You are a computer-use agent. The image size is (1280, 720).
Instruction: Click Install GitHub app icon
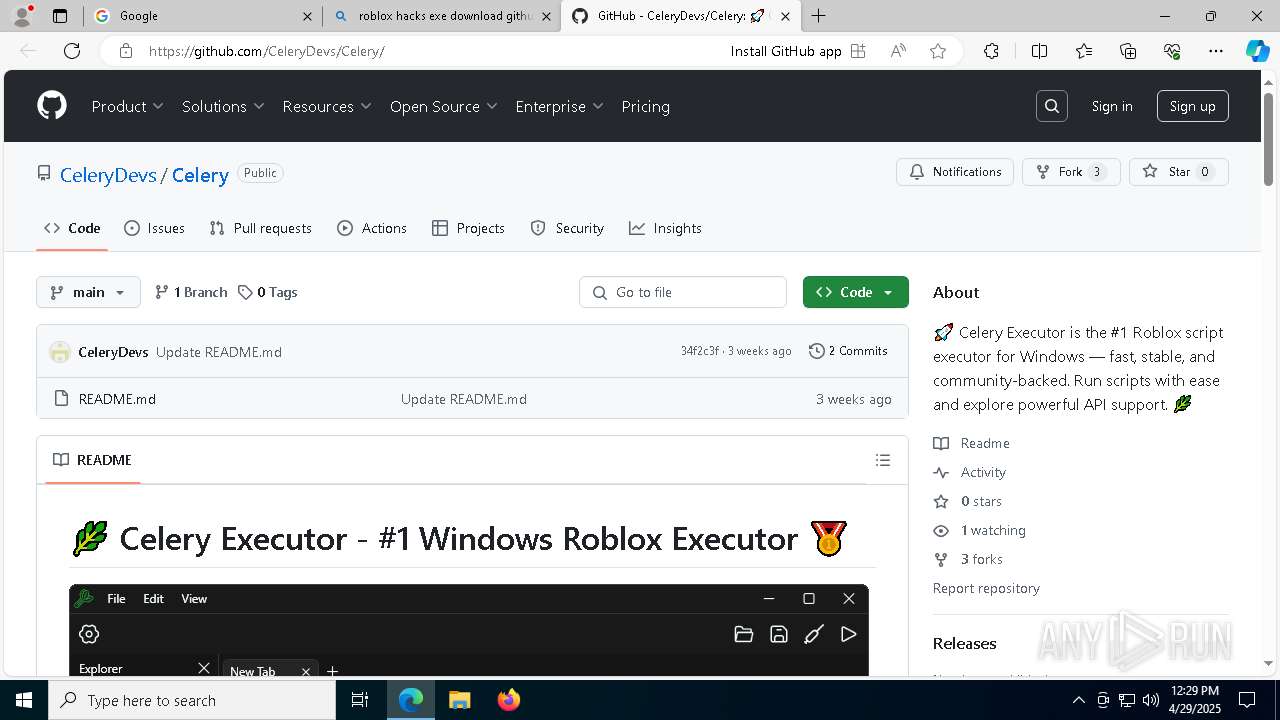pos(858,51)
